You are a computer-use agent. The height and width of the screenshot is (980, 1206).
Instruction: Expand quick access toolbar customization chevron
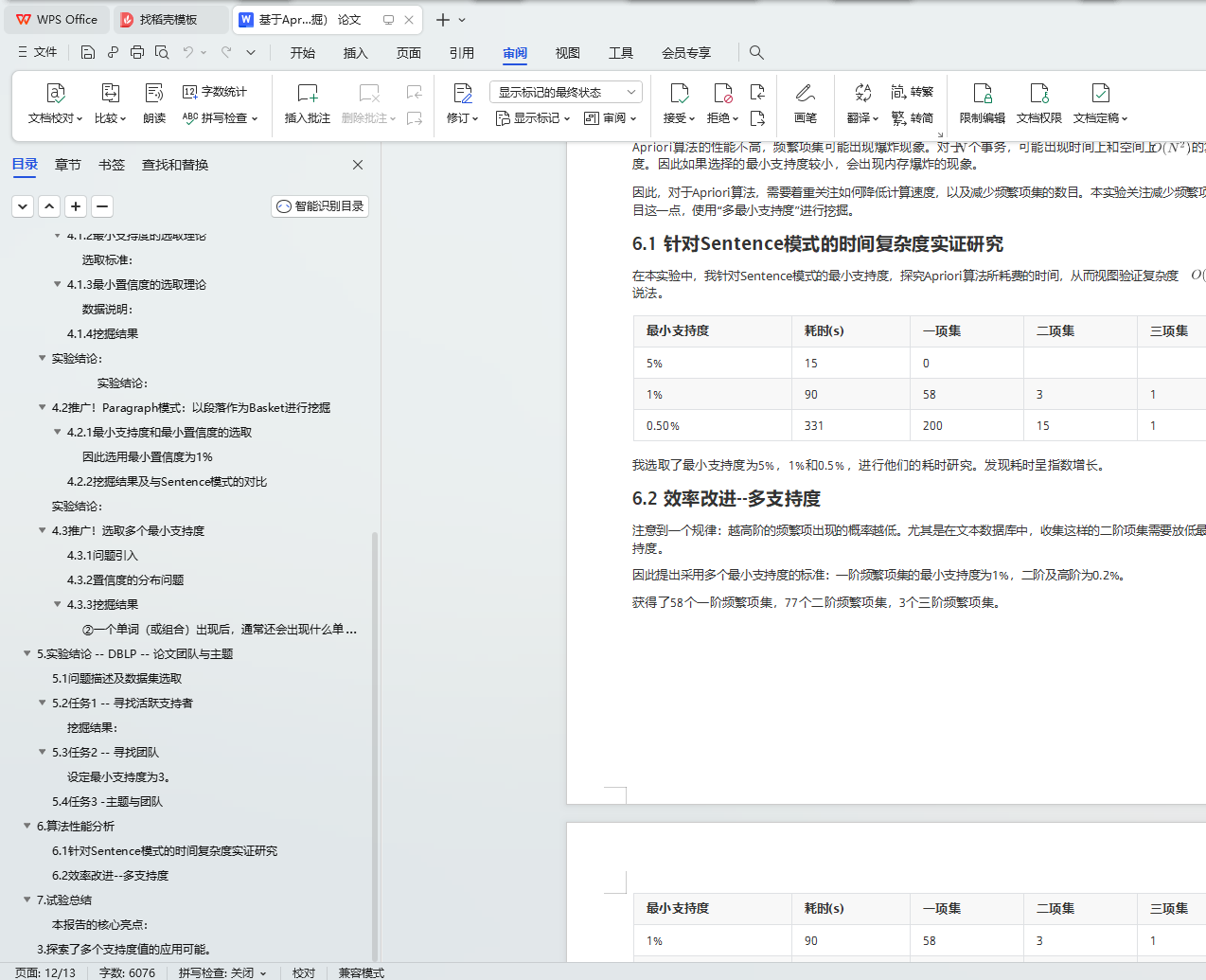[251, 52]
